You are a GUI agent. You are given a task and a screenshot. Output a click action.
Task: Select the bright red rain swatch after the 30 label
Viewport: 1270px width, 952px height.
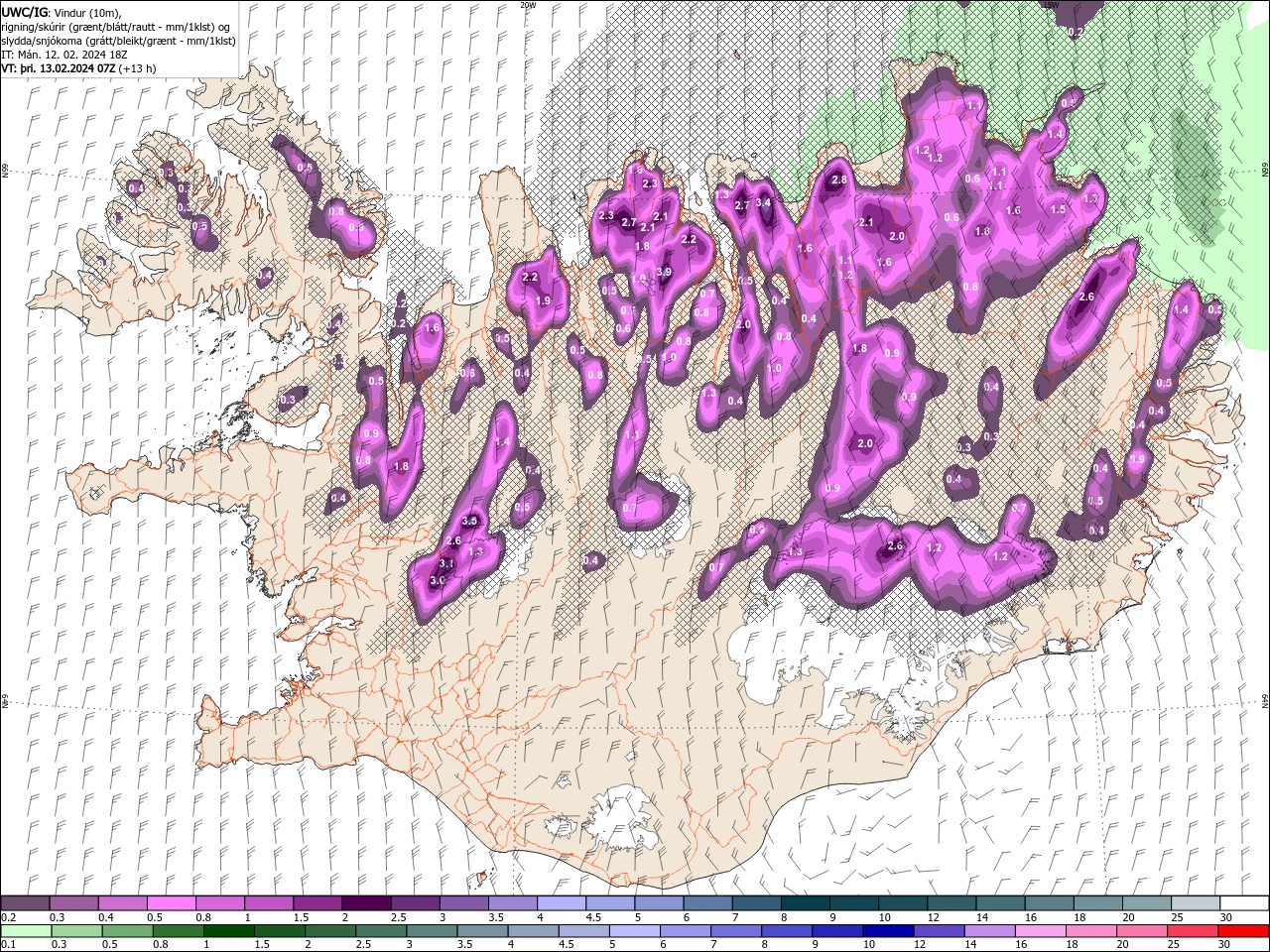(x=1243, y=931)
